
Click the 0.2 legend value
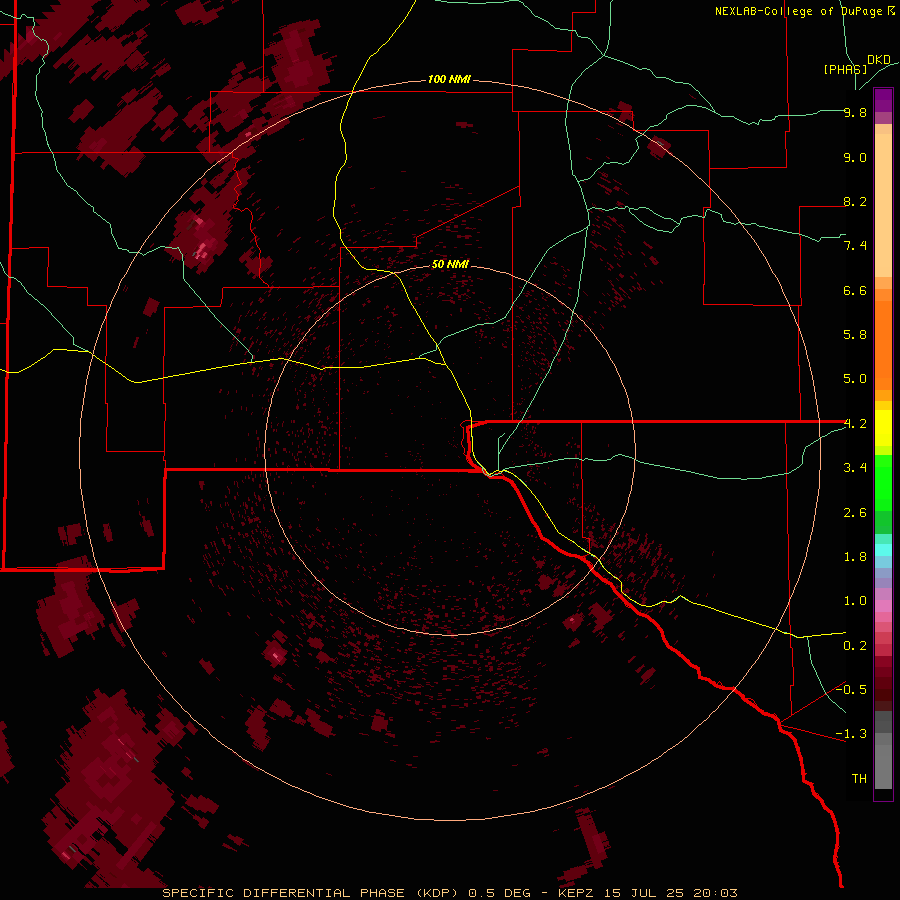point(855,645)
